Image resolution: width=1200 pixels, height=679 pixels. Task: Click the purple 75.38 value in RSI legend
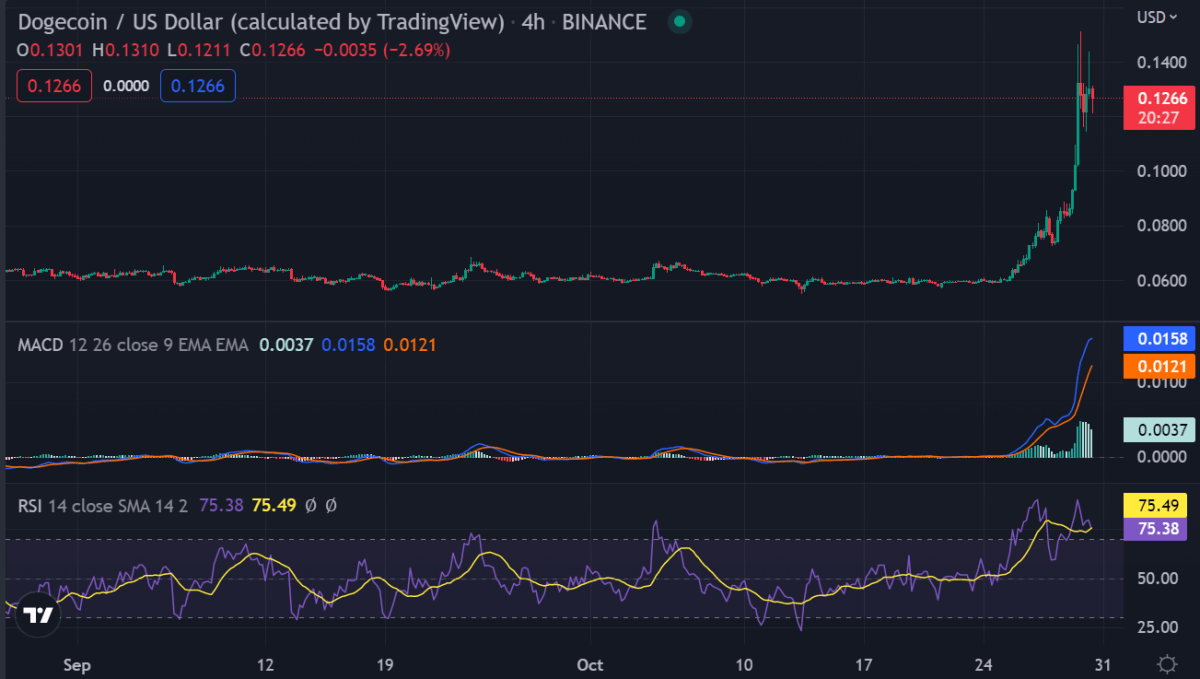(222, 506)
